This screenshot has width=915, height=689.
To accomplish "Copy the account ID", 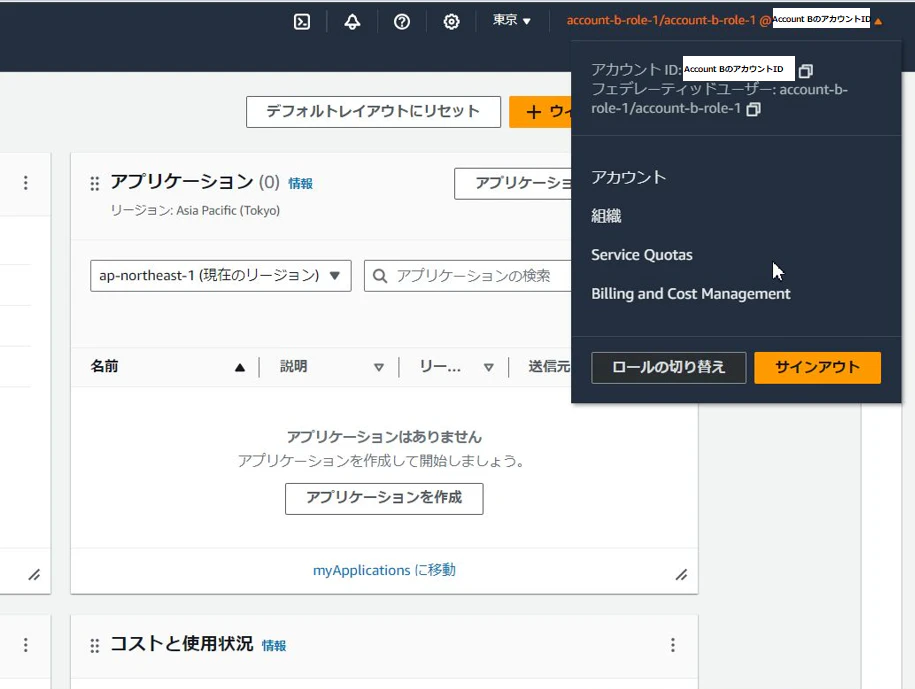I will tap(806, 71).
